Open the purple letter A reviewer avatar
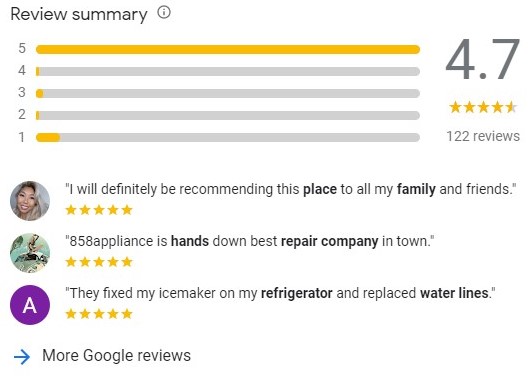The image size is (529, 377). [x=30, y=305]
